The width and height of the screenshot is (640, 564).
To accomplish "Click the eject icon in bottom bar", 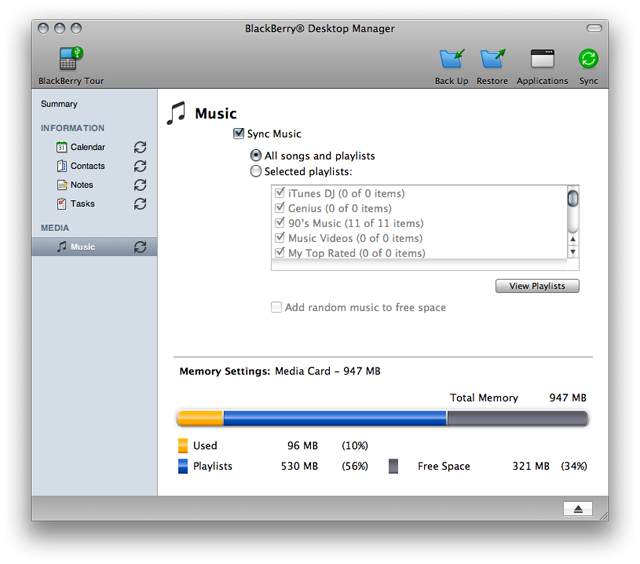I will coord(578,508).
